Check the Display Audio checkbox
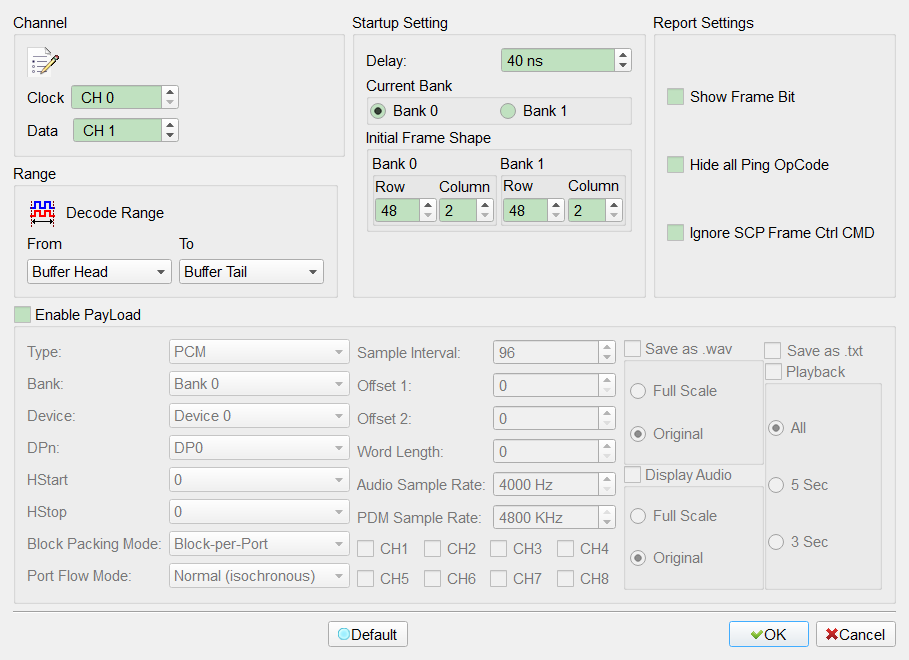The height and width of the screenshot is (660, 909). pos(632,474)
